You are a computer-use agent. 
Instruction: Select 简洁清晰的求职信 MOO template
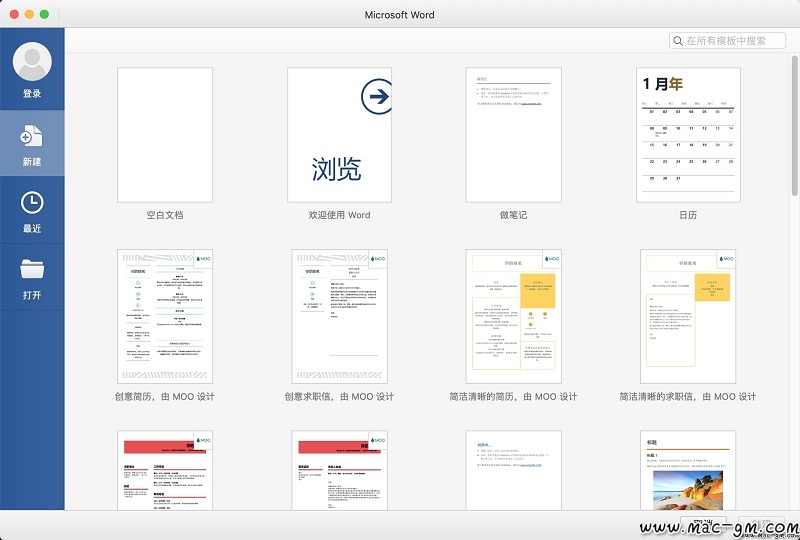tap(688, 316)
